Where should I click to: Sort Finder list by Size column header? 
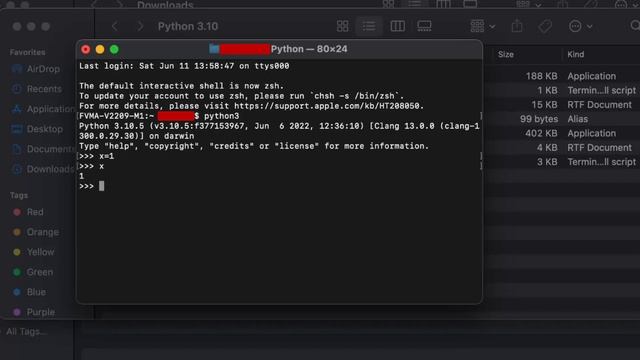click(506, 54)
